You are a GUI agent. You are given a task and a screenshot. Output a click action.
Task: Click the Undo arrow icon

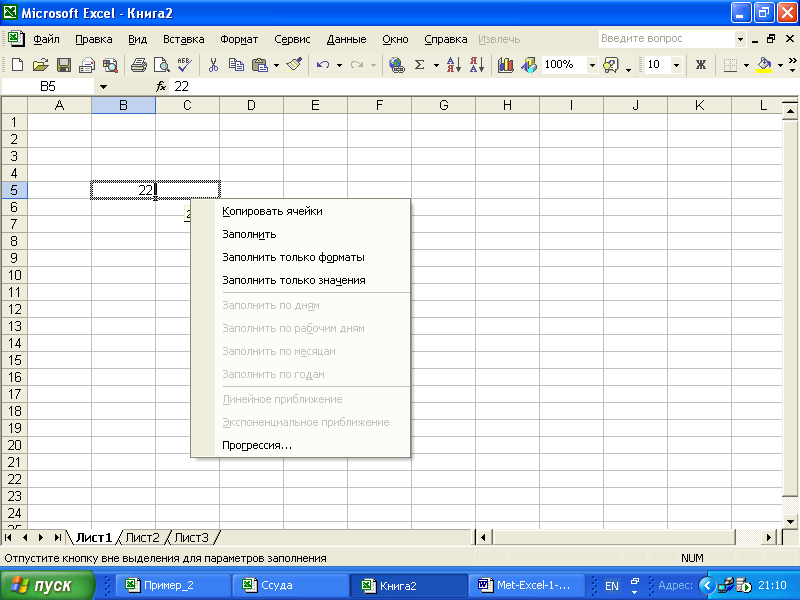point(322,65)
